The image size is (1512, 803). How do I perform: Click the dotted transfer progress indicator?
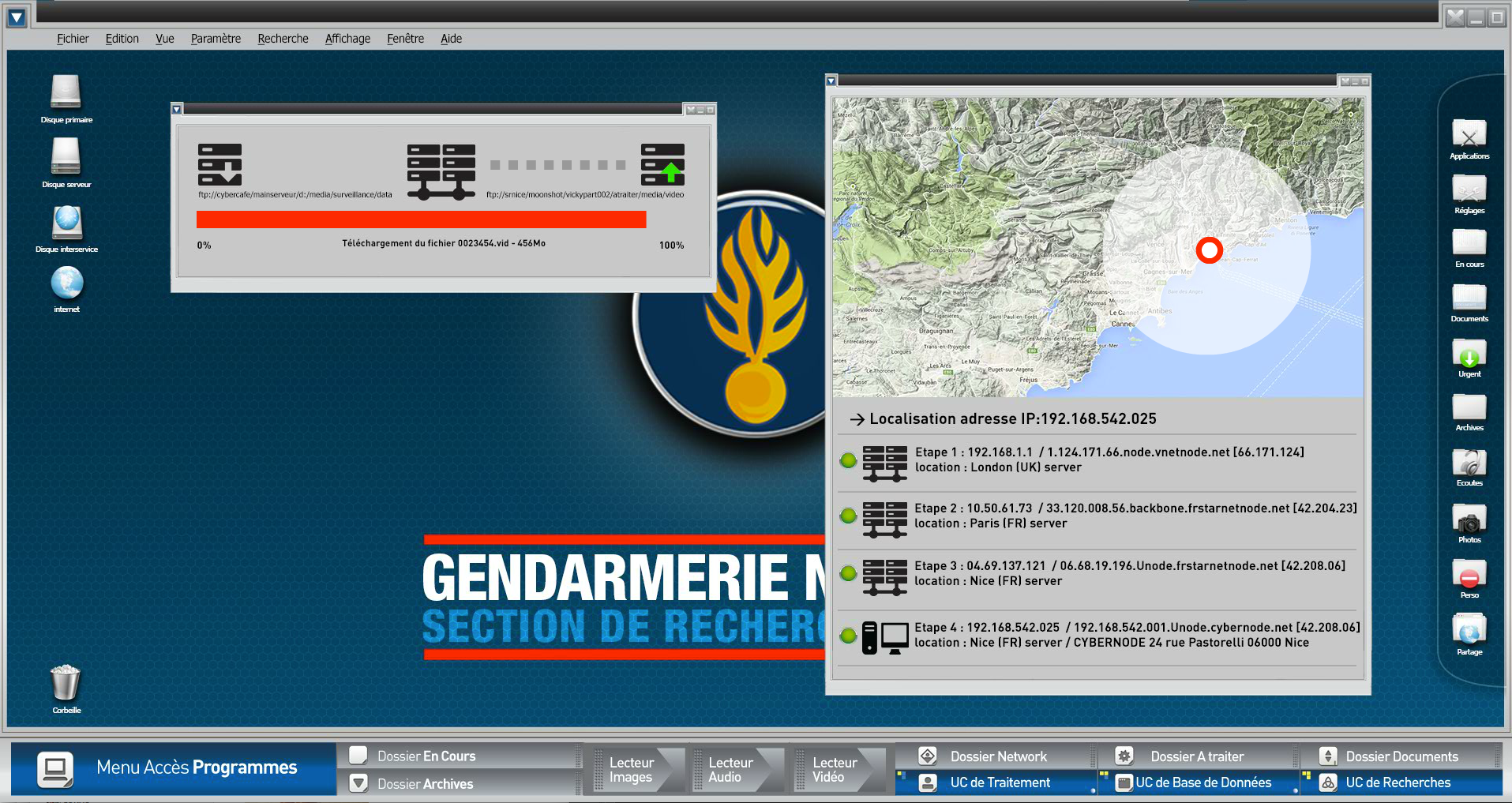point(557,165)
